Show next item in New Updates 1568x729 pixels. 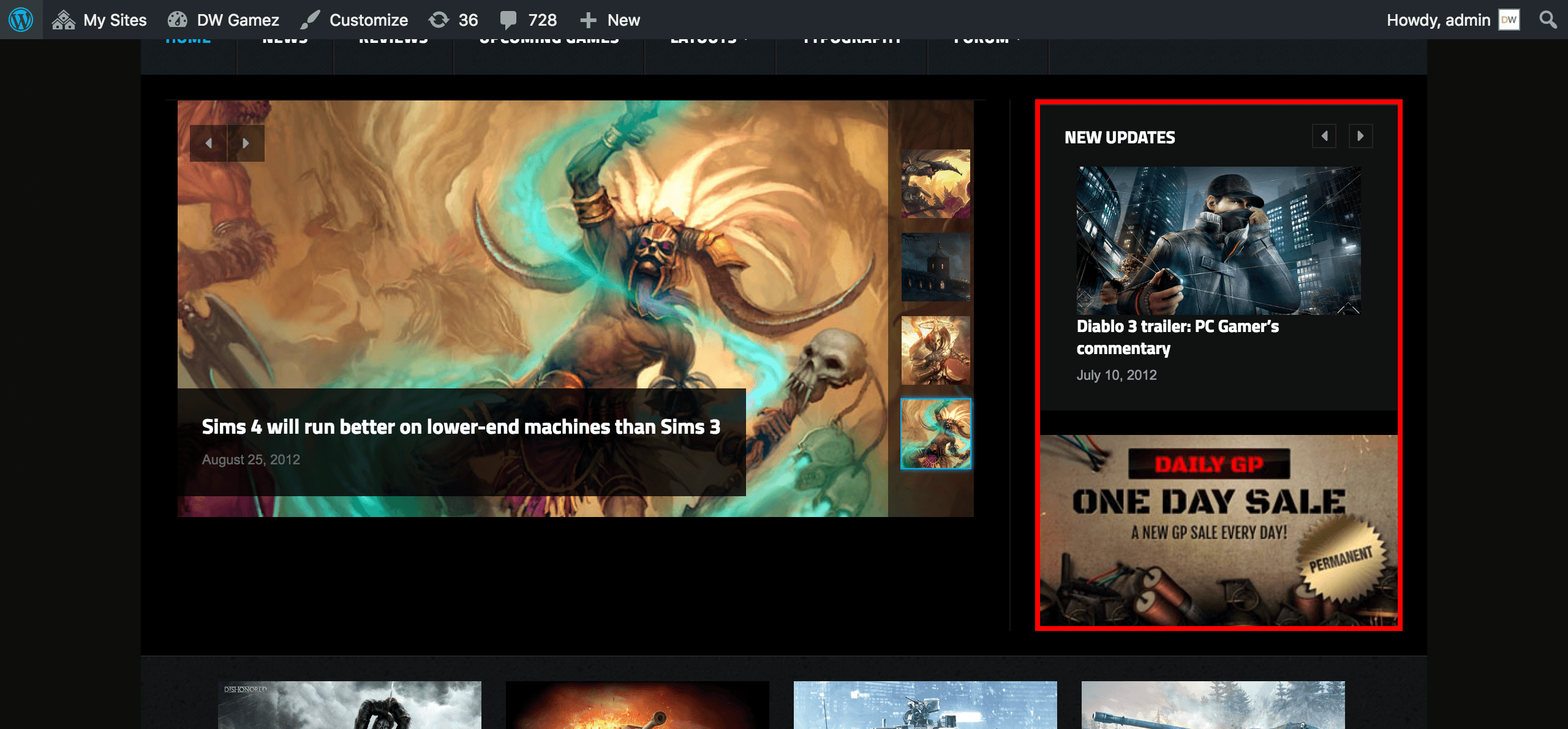(1361, 136)
